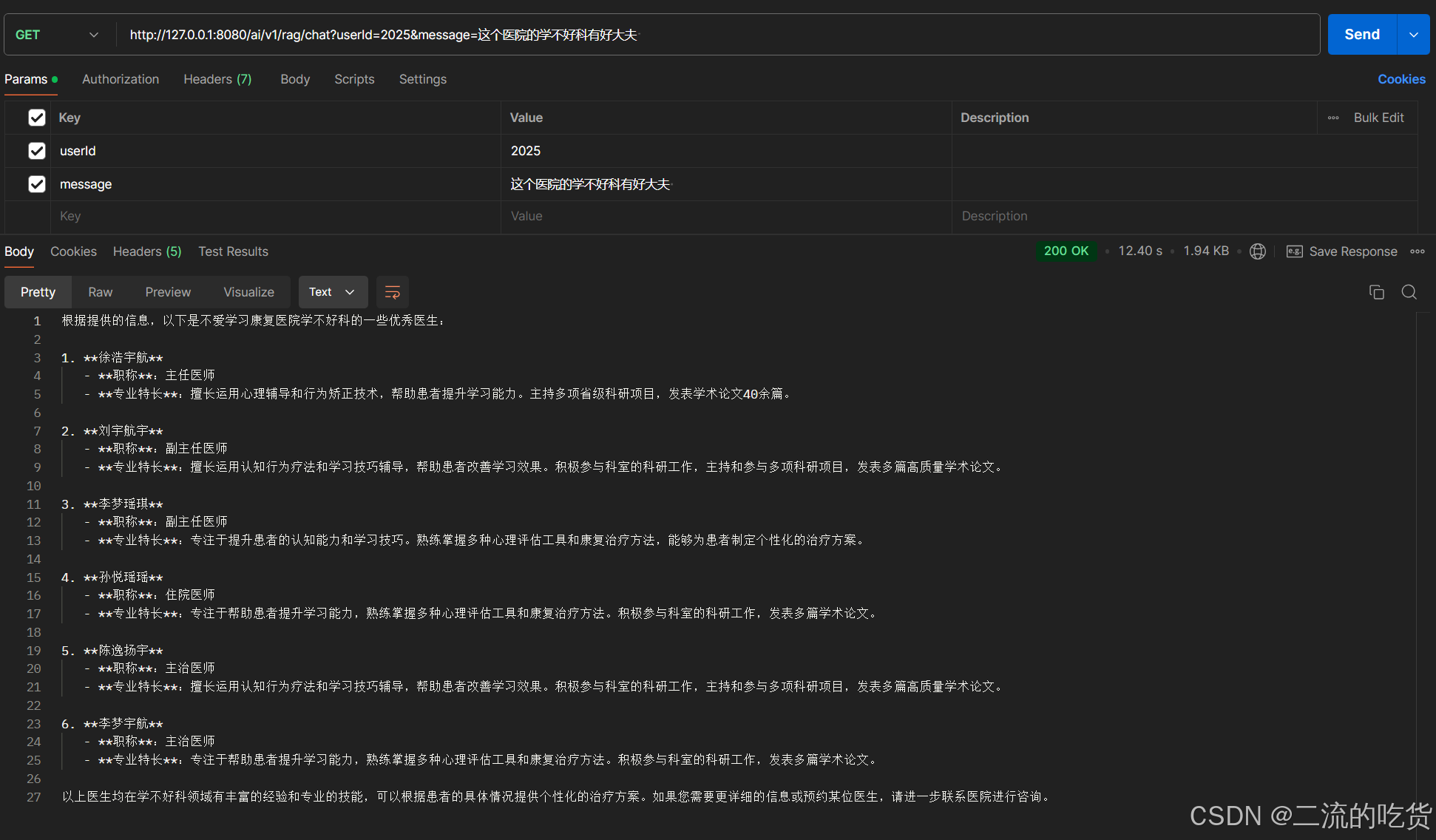1436x840 pixels.
Task: Switch to the Authorization tab
Action: coord(121,79)
